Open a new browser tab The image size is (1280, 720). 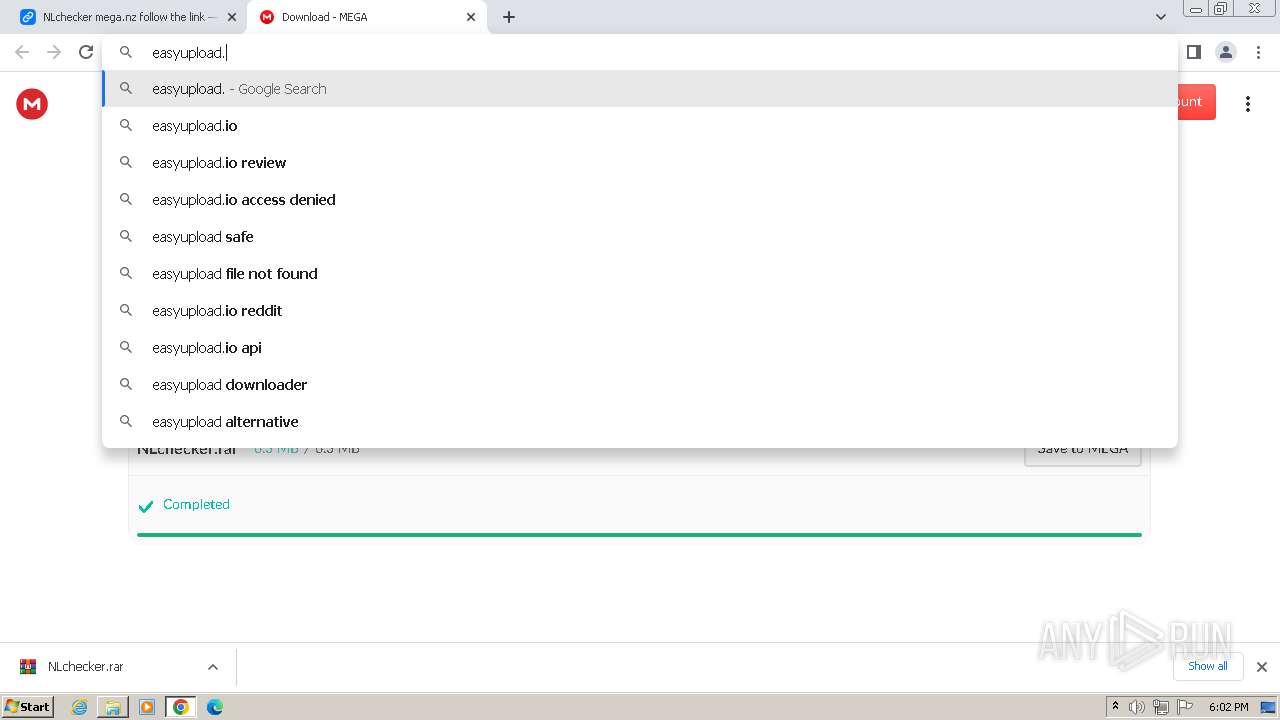pos(509,17)
